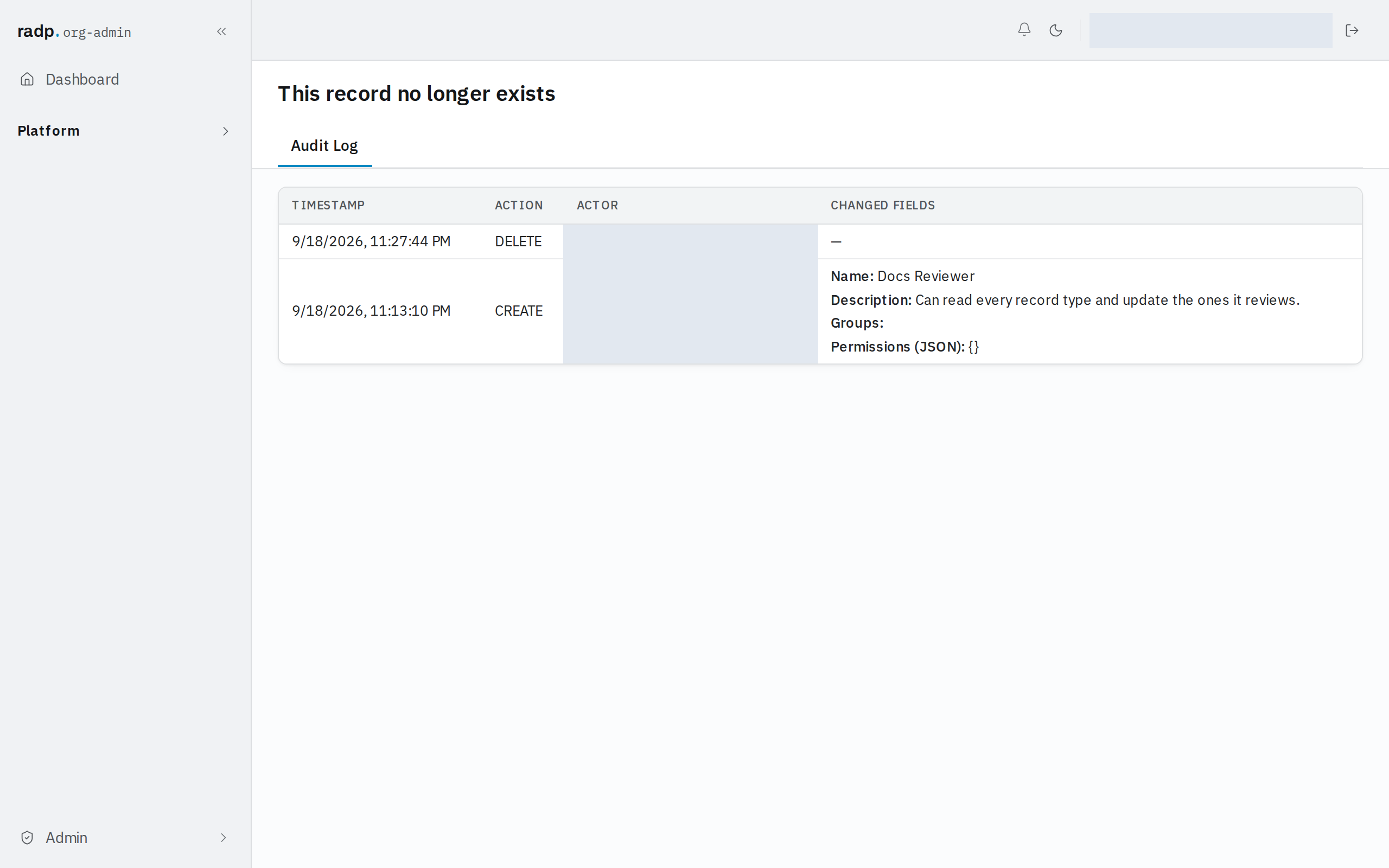The image size is (1389, 868).
Task: Click the Timestamp column header
Action: 328,206
